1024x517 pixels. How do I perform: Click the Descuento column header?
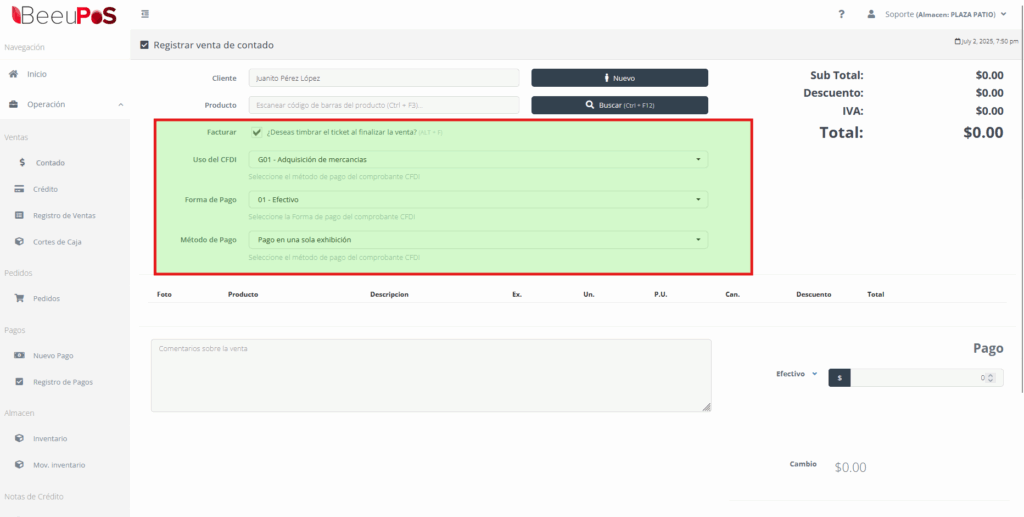pyautogui.click(x=814, y=294)
